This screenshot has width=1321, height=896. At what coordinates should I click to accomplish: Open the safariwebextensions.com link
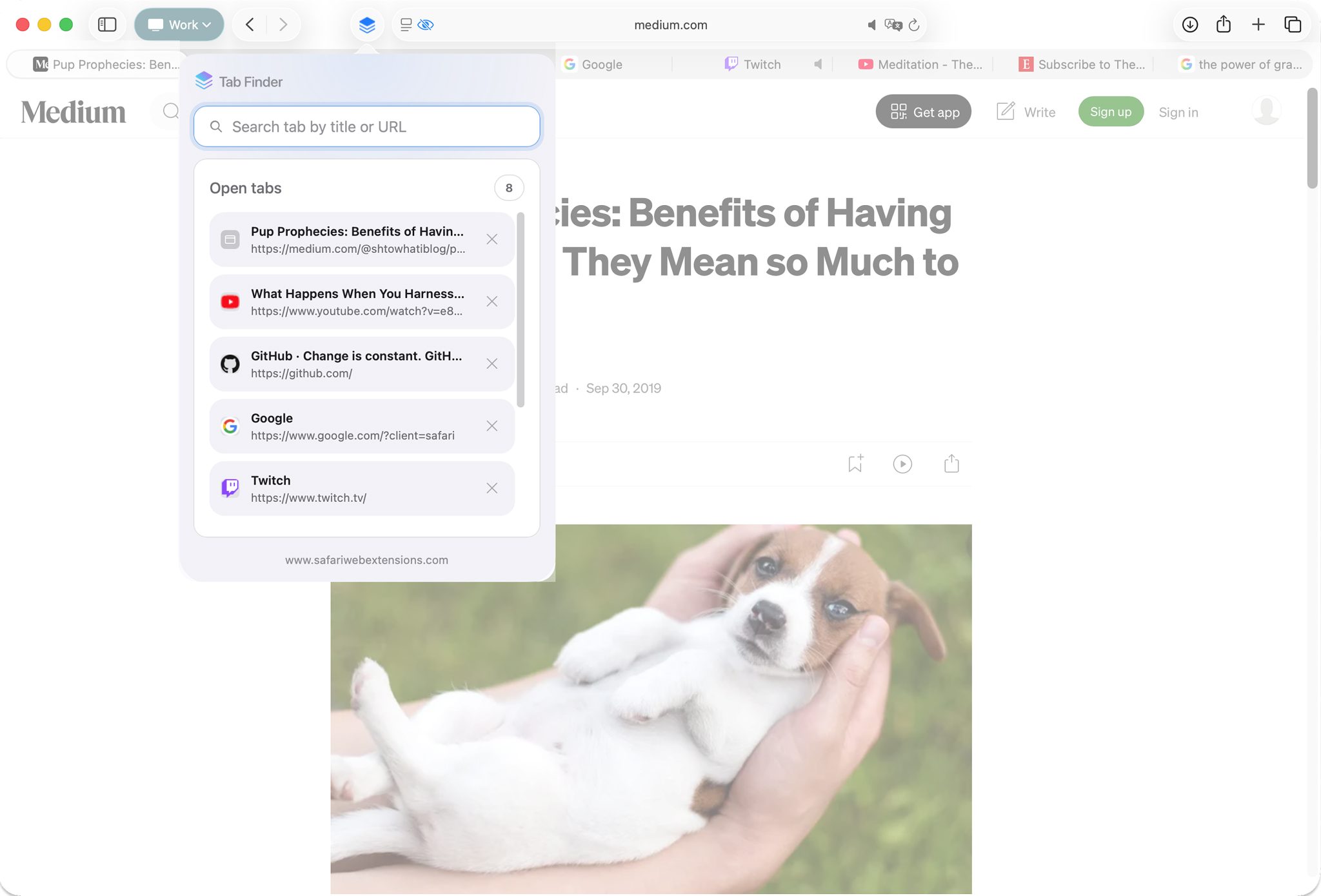(366, 560)
